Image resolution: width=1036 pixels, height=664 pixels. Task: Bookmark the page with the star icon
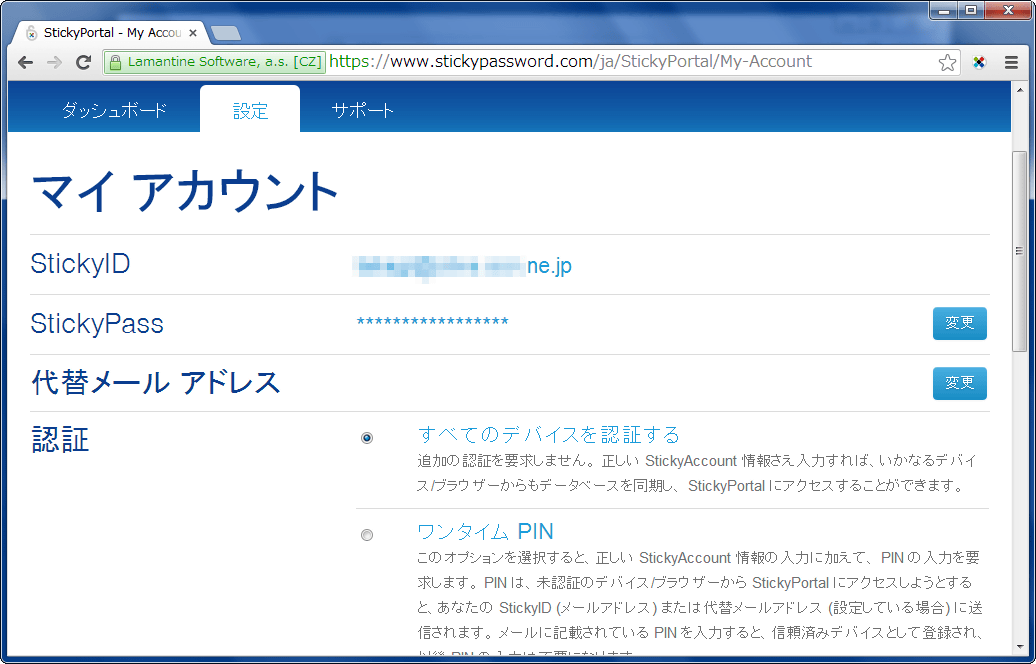(947, 62)
